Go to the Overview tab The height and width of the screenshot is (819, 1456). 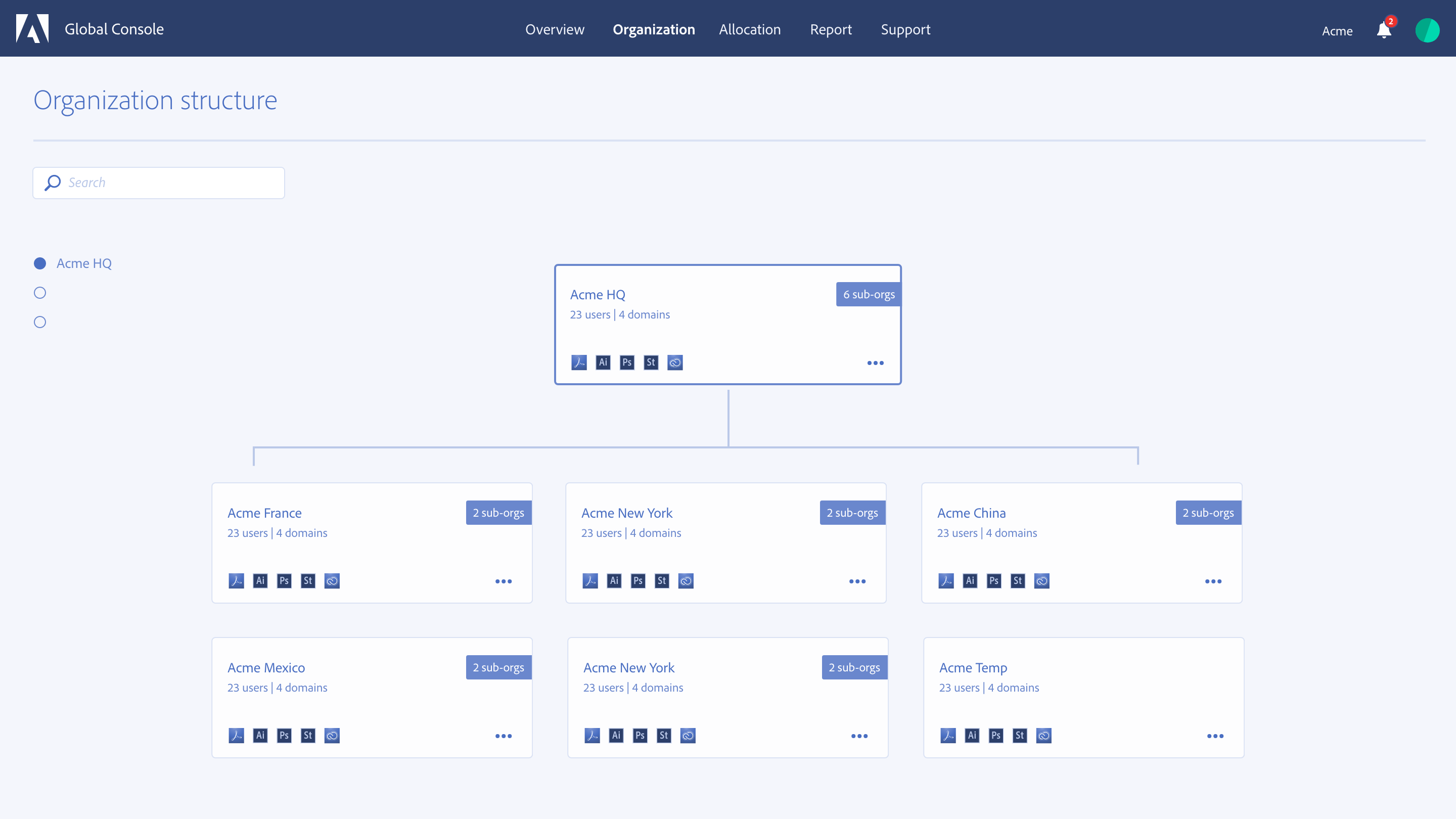(x=555, y=29)
